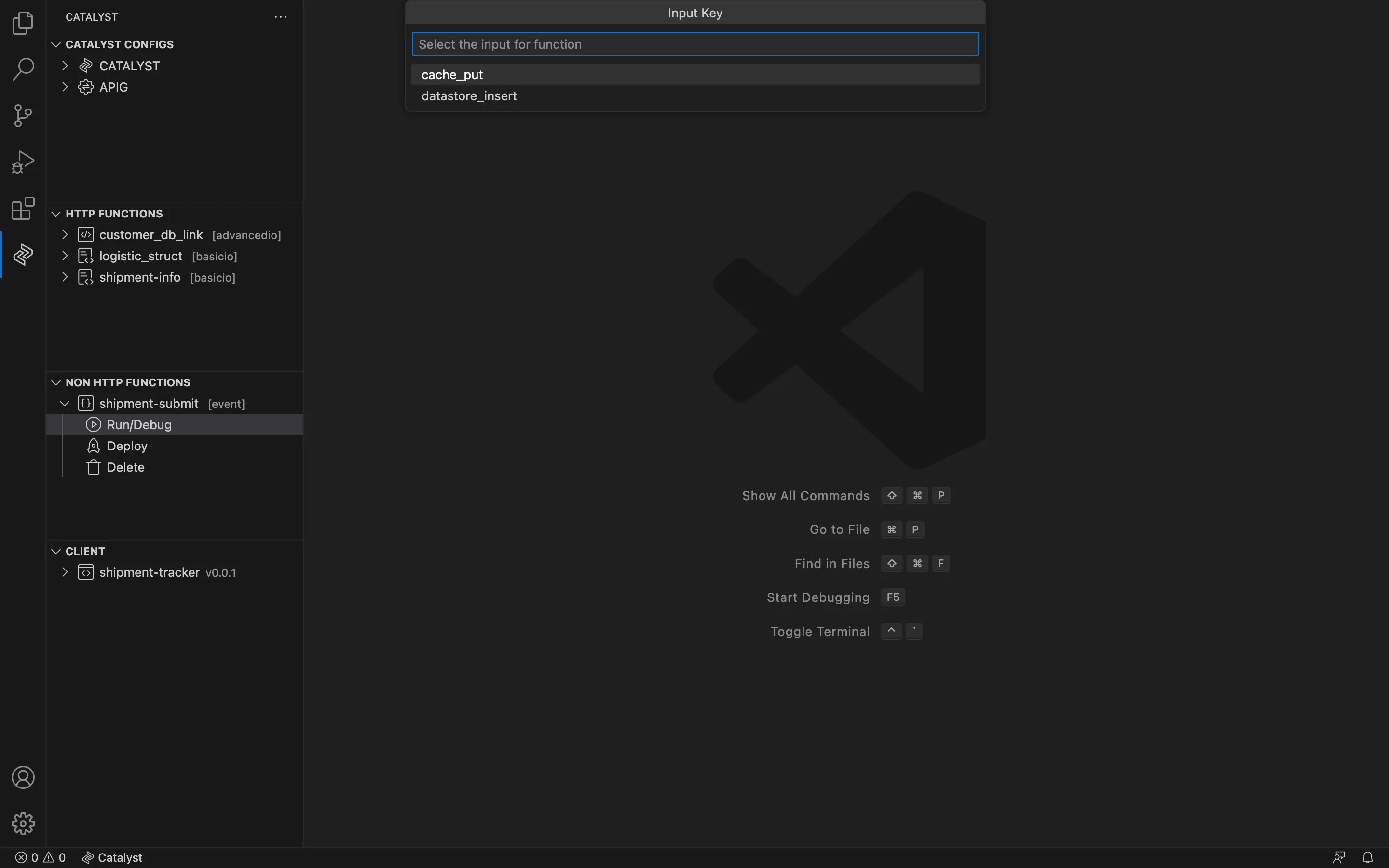
Task: Click the customer_db_link function icon
Action: (x=86, y=235)
